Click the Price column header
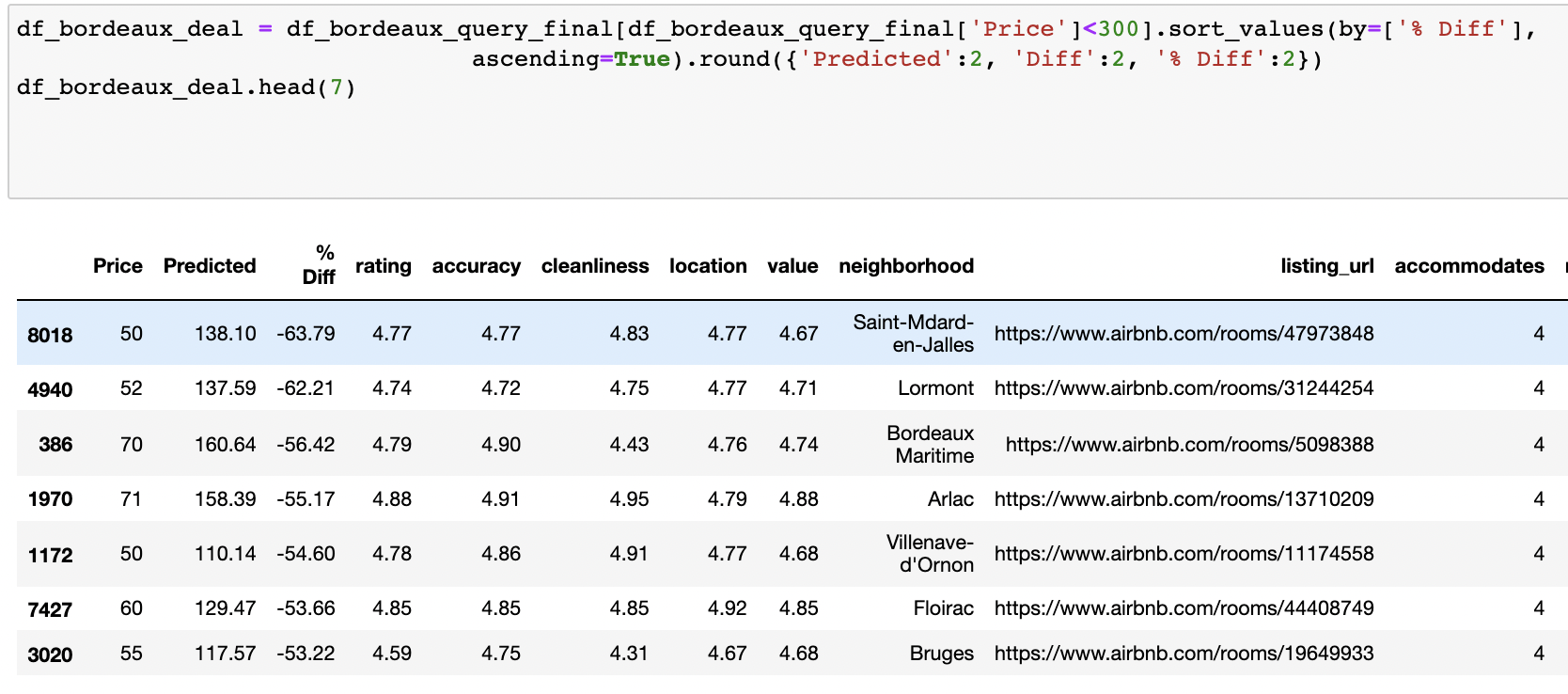The width and height of the screenshot is (1568, 694). pos(118,266)
